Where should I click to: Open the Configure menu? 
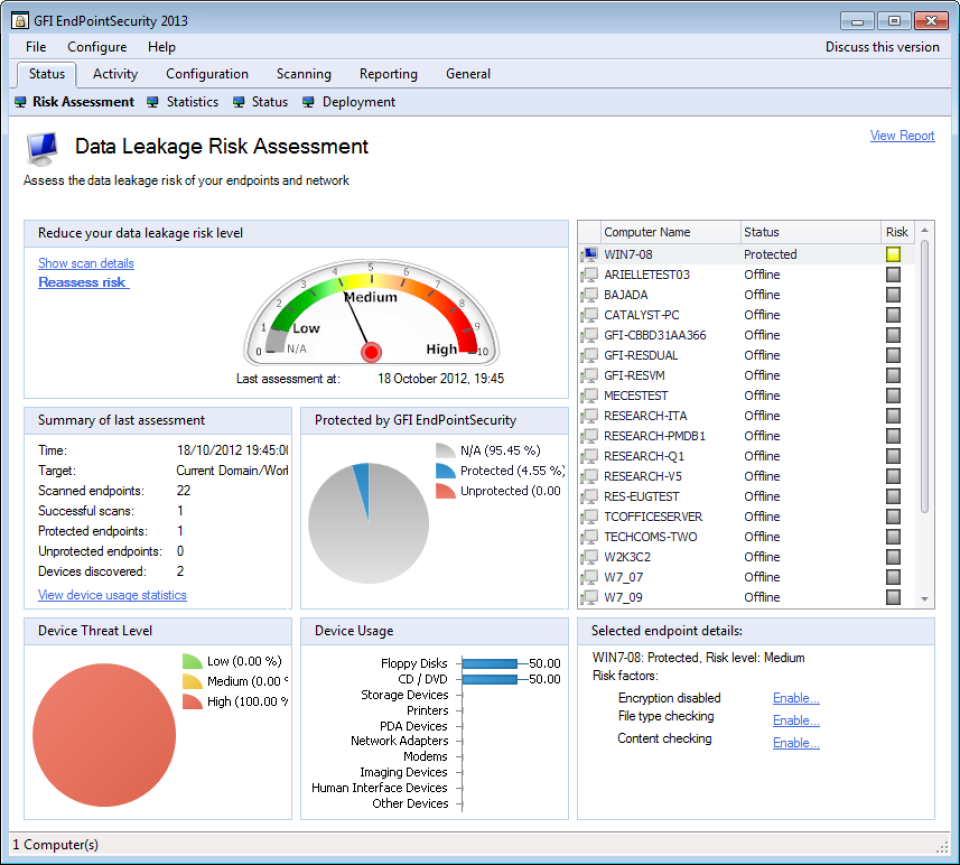(96, 47)
